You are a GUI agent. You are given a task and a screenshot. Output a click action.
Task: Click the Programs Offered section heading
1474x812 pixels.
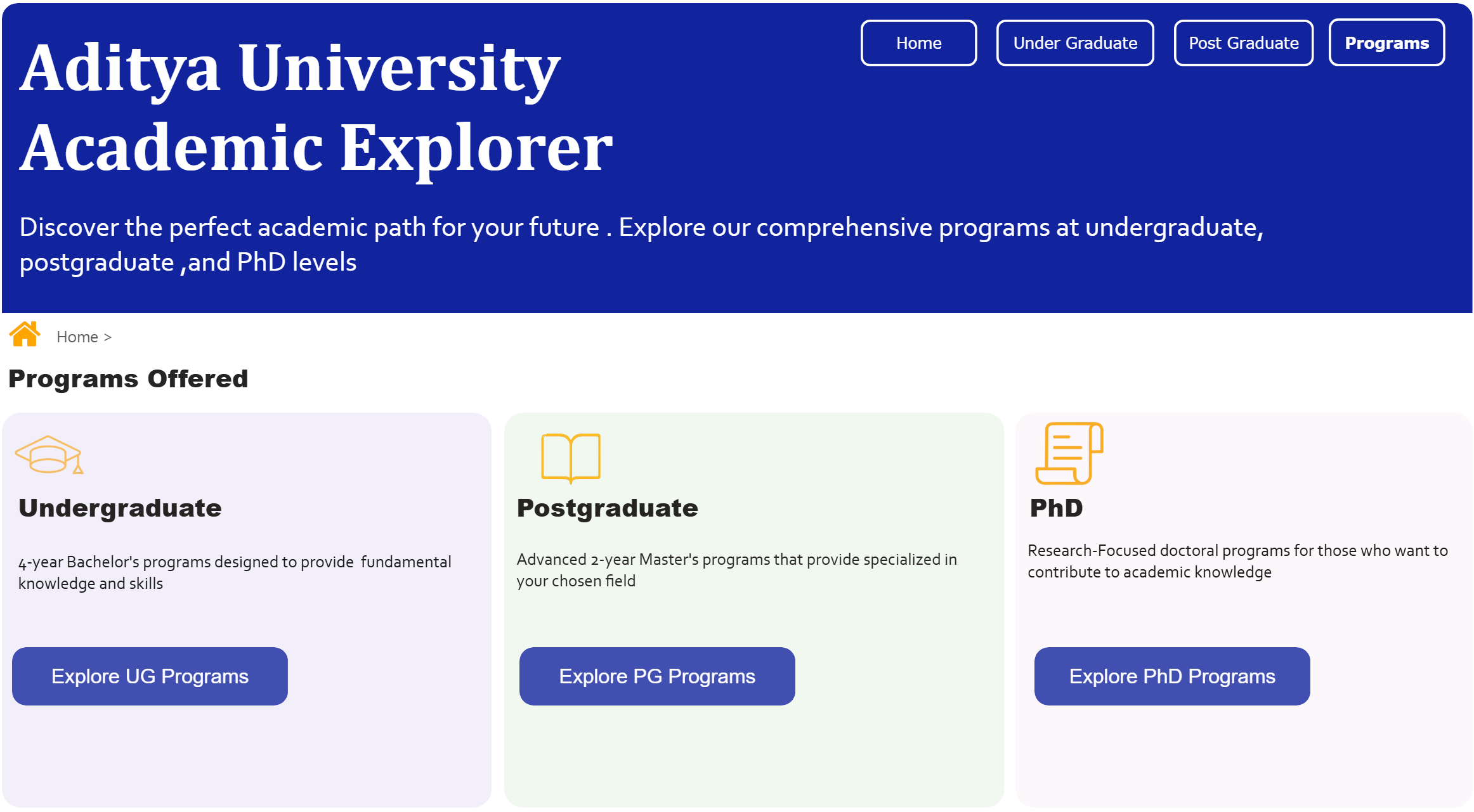point(128,379)
